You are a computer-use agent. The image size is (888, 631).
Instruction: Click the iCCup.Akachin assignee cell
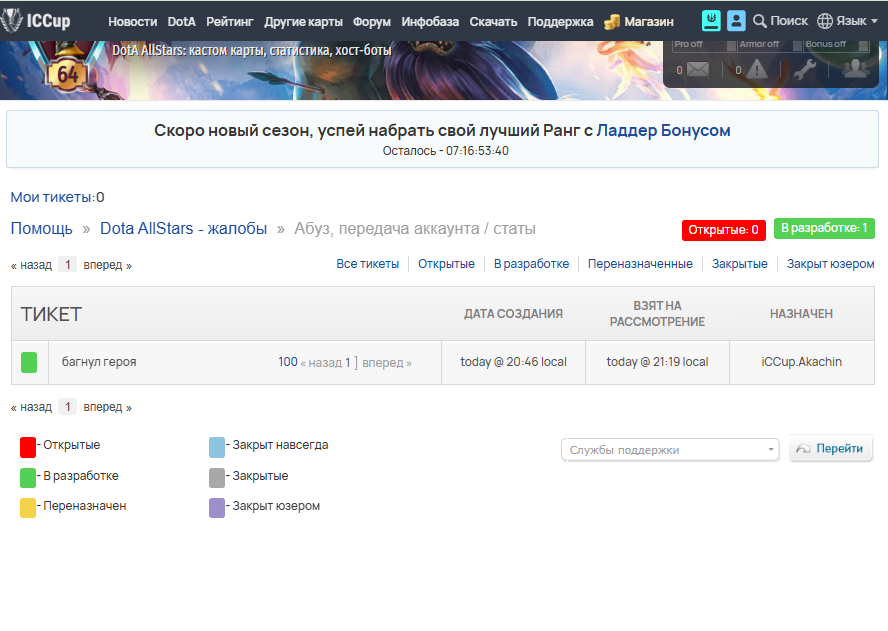tap(801, 362)
